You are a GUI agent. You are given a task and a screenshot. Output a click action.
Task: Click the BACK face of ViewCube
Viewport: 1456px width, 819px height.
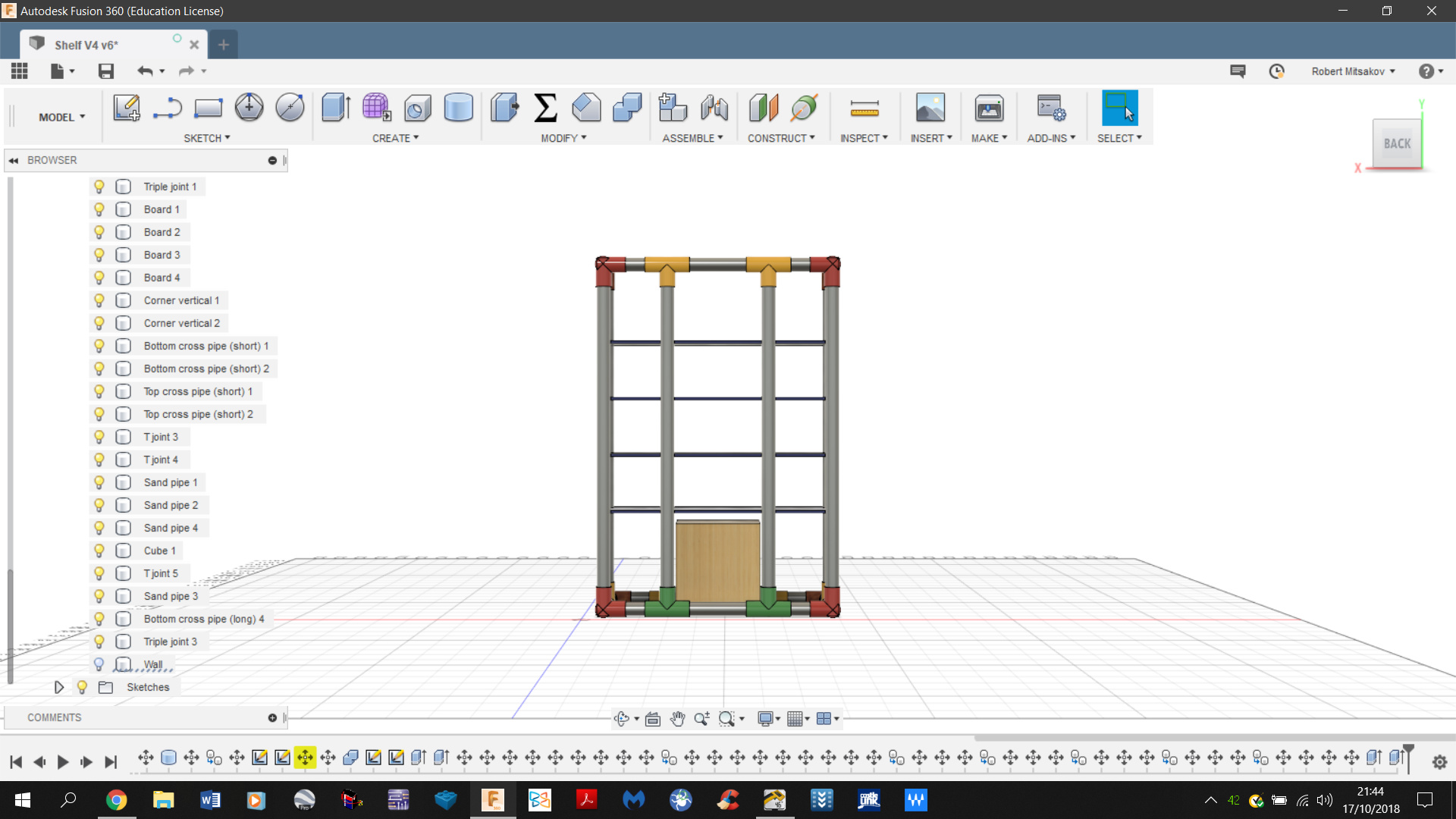click(1397, 143)
